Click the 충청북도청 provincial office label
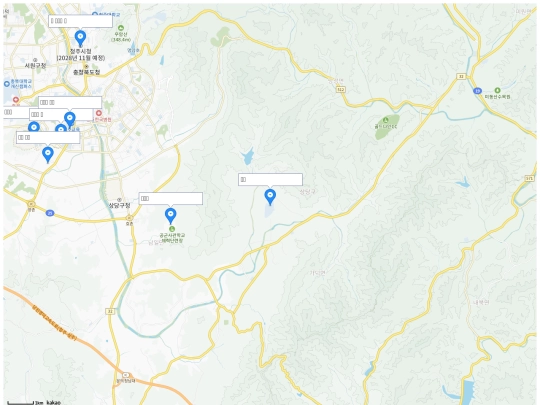This screenshot has width=540, height=405. pyautogui.click(x=87, y=72)
